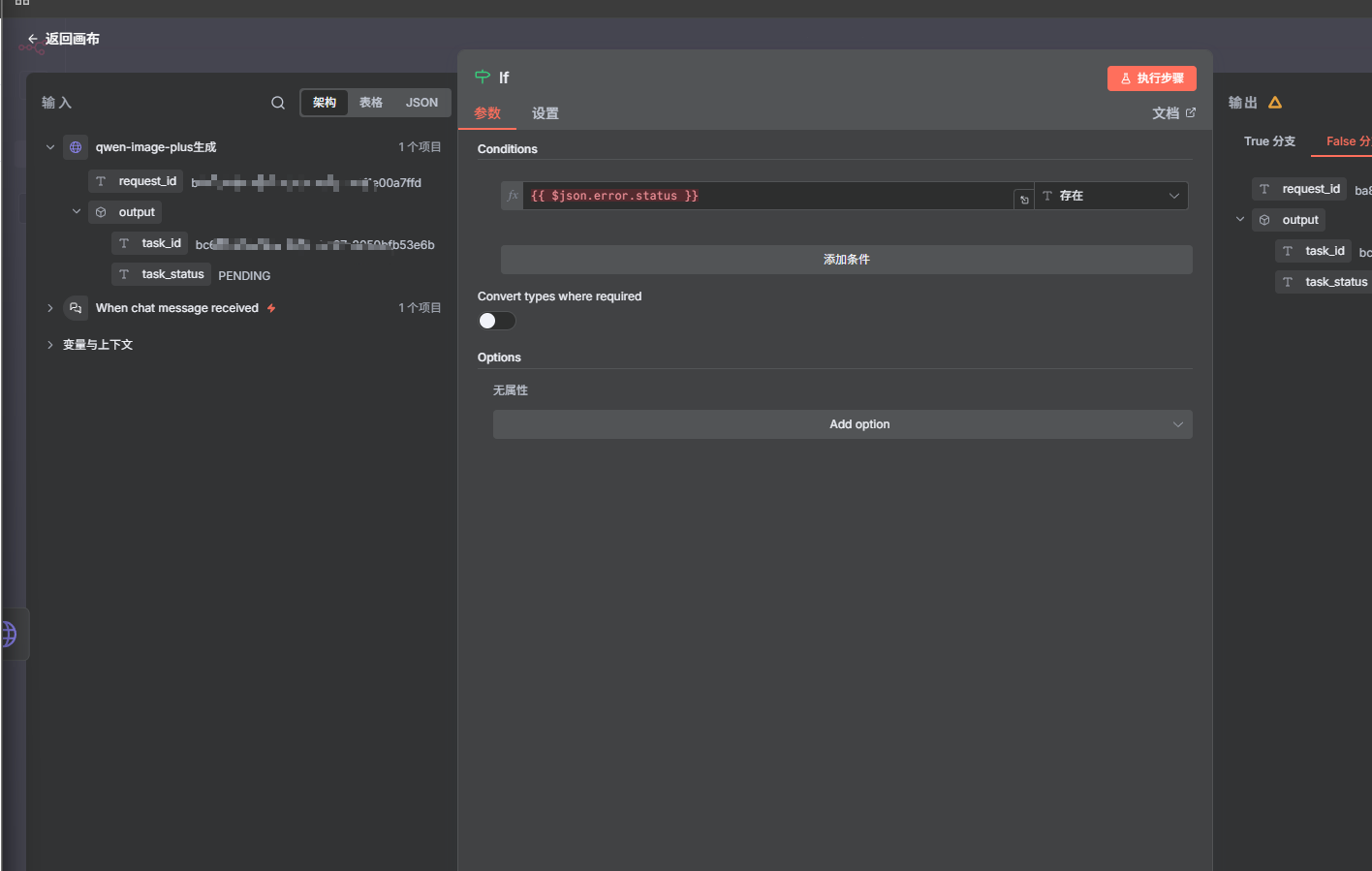This screenshot has width=1372, height=871.
Task: Switch to the 表格 view tab
Action: pyautogui.click(x=371, y=103)
